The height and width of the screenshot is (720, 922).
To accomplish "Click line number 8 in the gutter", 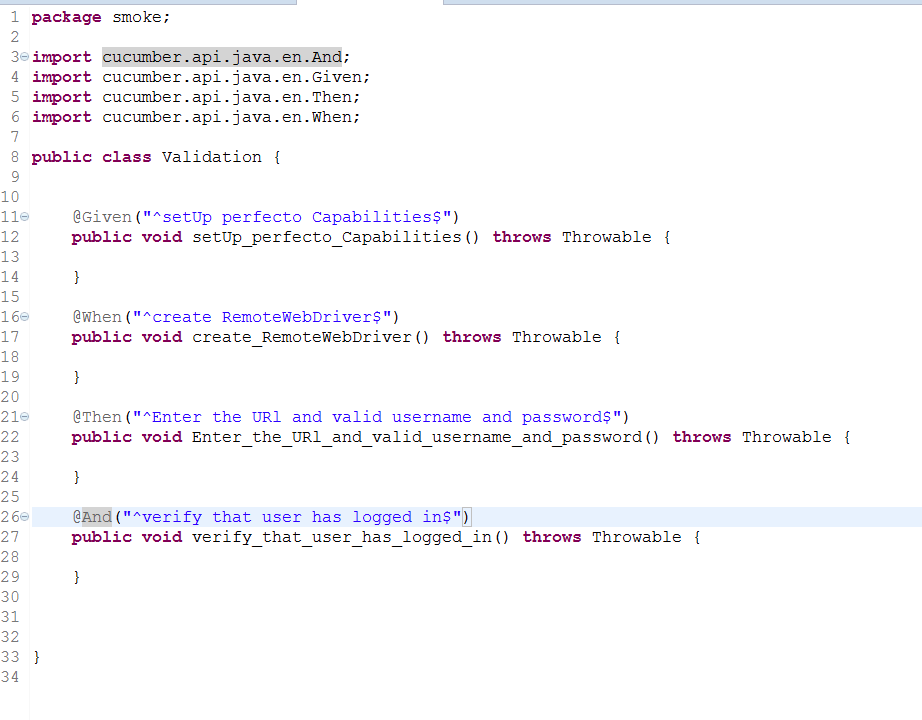I will (x=14, y=157).
